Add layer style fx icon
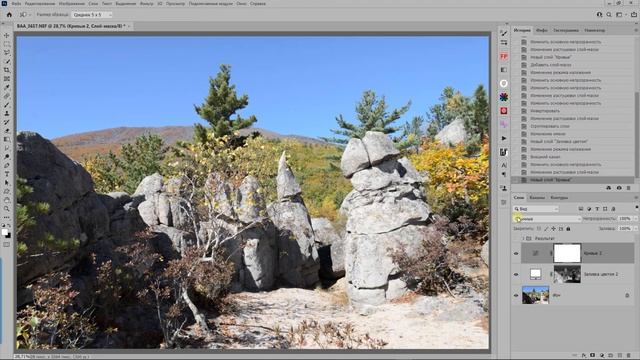 pos(584,356)
